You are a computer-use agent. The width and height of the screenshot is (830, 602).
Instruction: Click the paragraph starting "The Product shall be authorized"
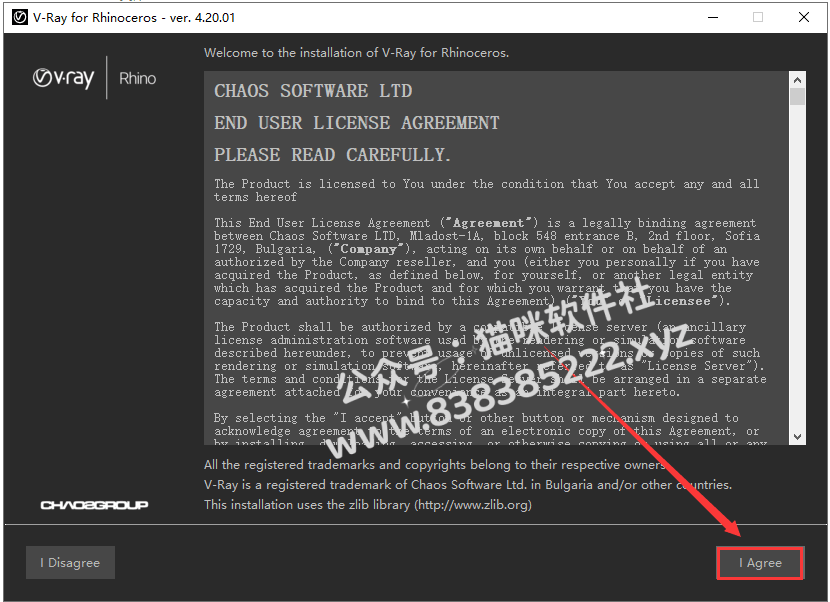490,359
